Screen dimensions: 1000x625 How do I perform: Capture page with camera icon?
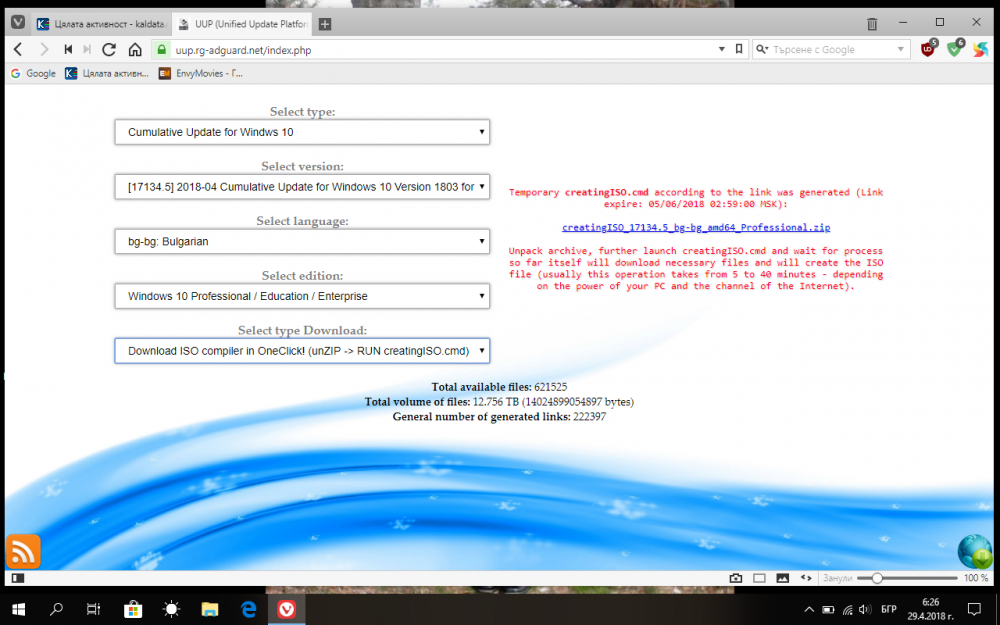pos(735,578)
